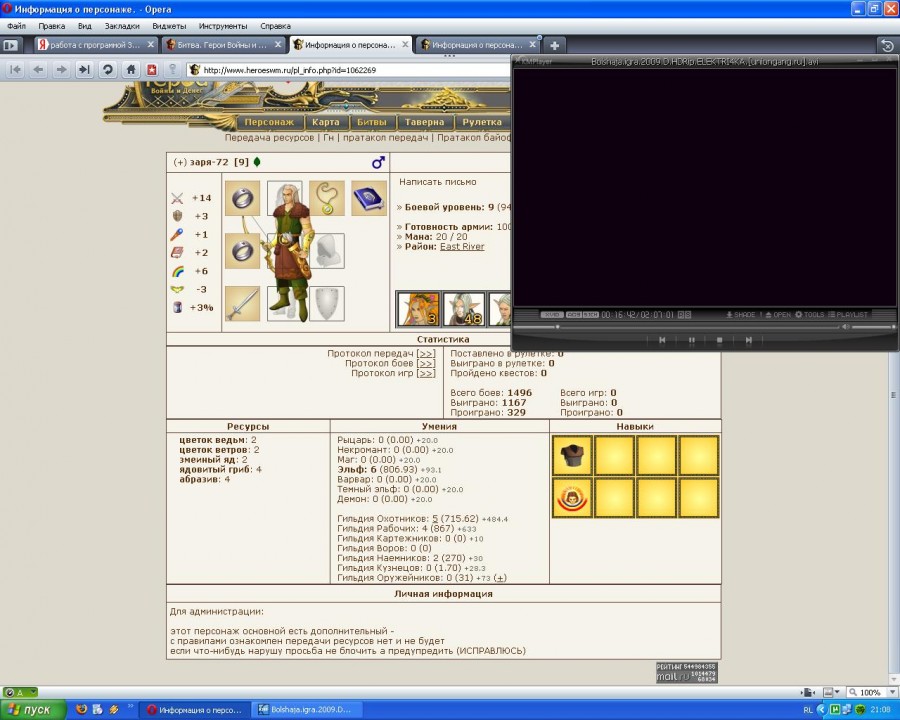
Task: Open the "Протокол передач" [>>] link
Action: pyautogui.click(x=426, y=354)
